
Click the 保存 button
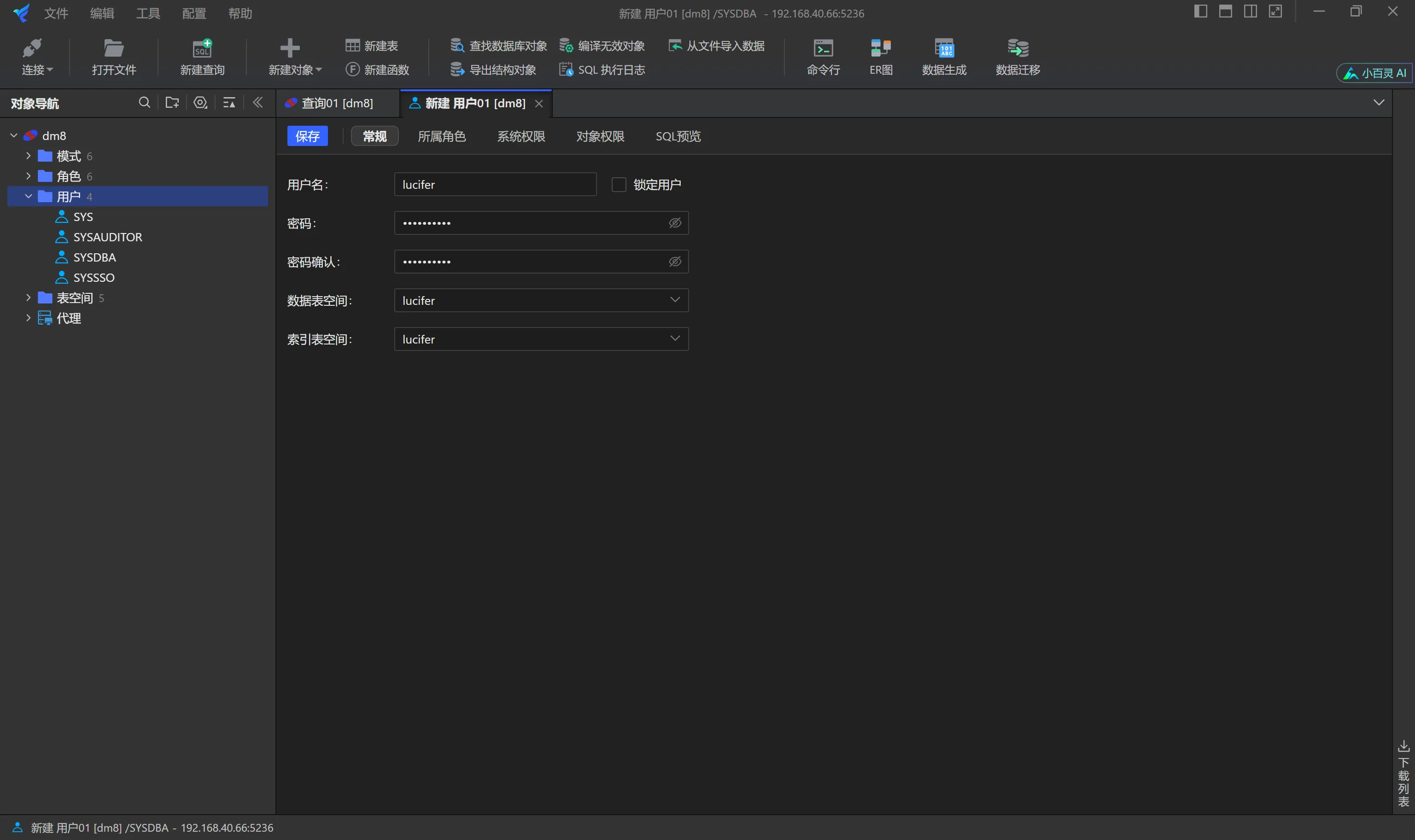pyautogui.click(x=307, y=136)
